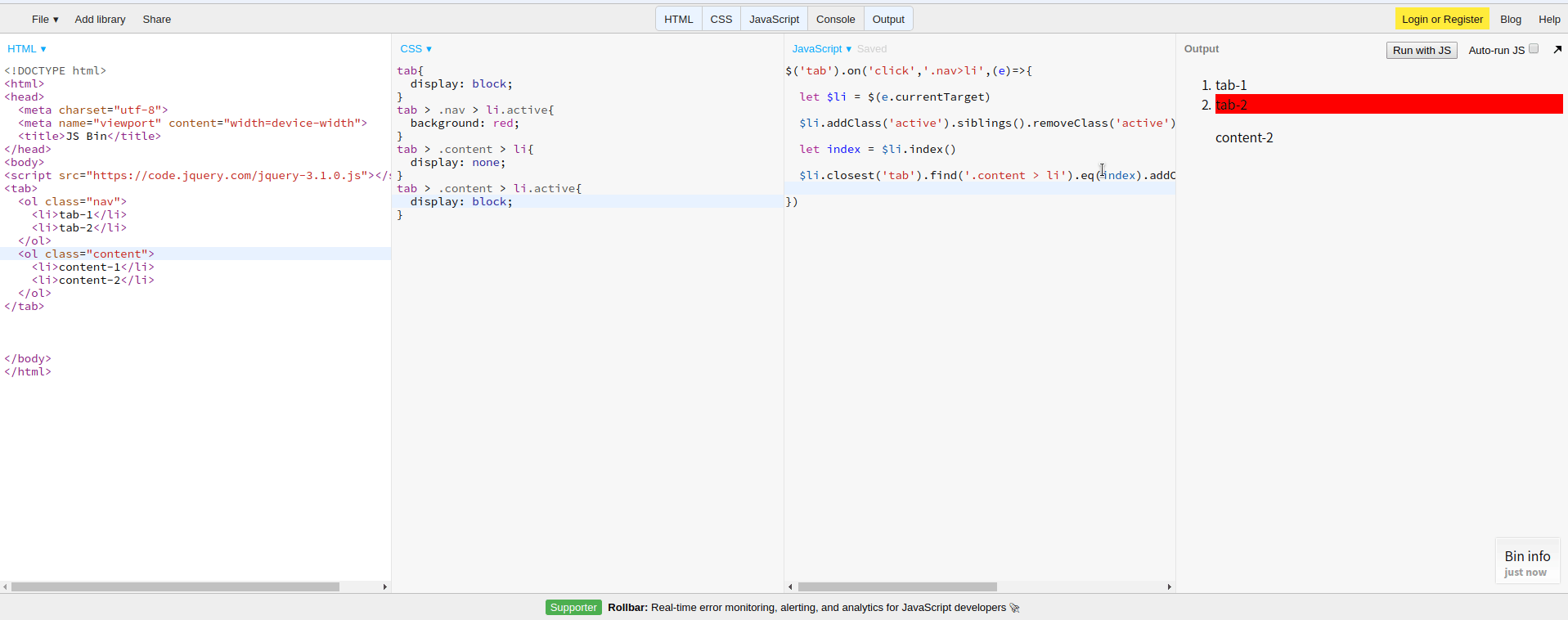Click the right scroll arrow under HTML panel

pyautogui.click(x=385, y=587)
